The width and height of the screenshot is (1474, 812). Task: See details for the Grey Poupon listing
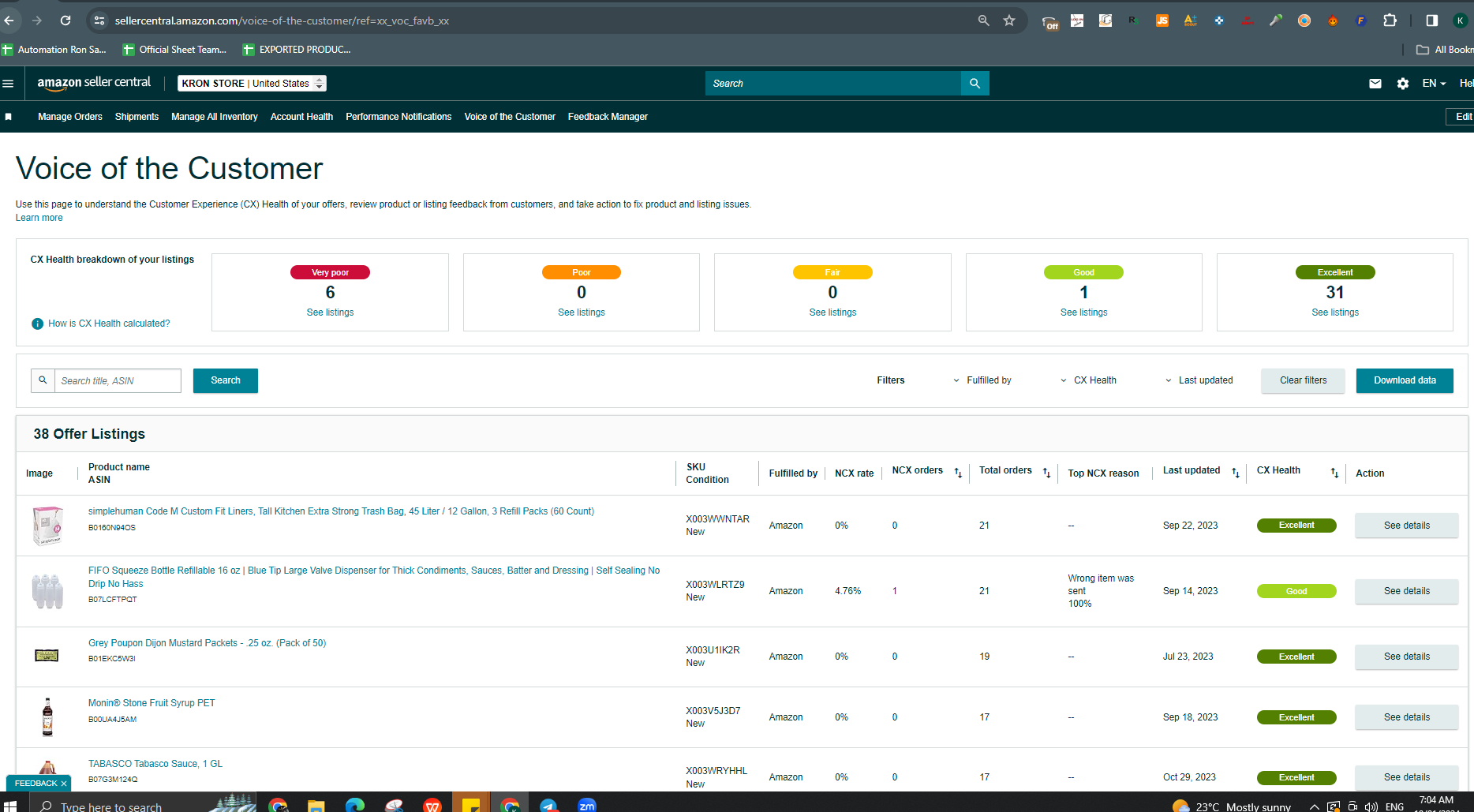1407,657
